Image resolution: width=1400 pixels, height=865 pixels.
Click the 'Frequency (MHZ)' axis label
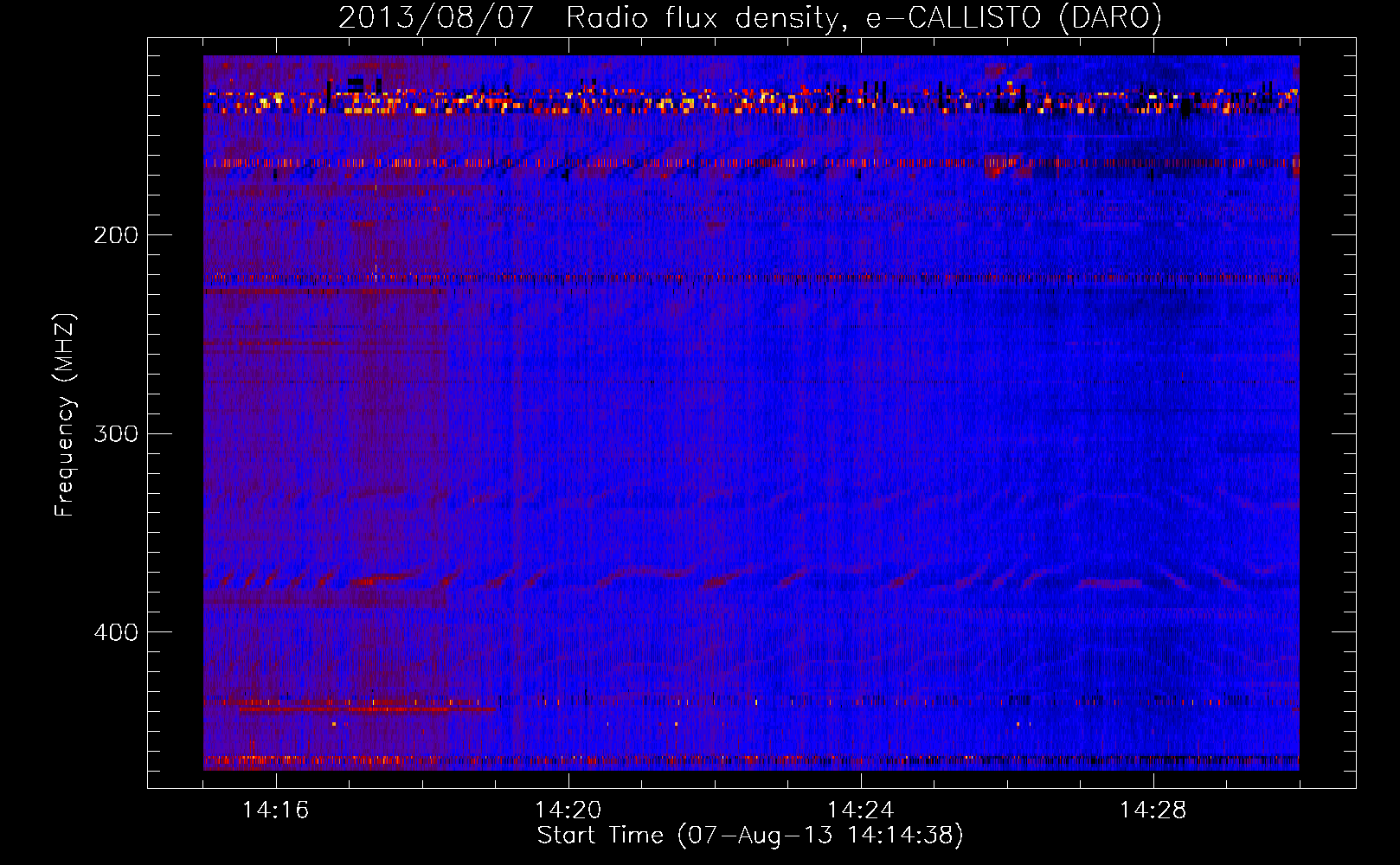[x=65, y=415]
